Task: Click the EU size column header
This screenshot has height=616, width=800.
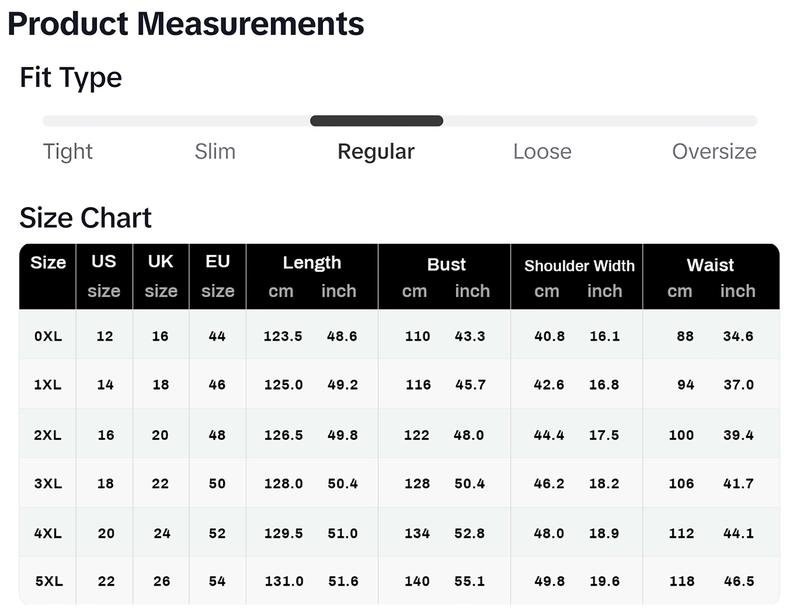Action: coord(218,277)
